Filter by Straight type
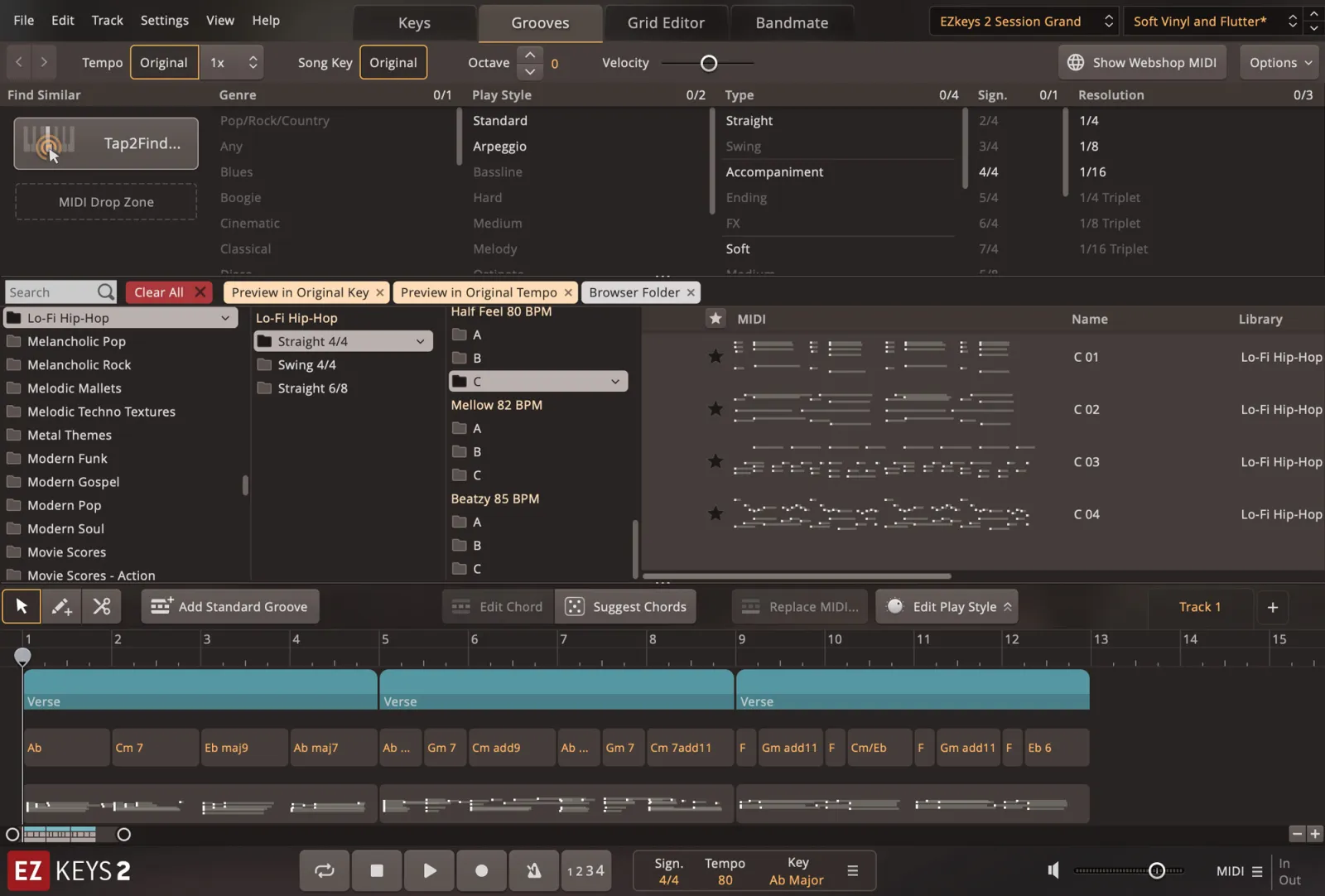1325x896 pixels. pos(749,121)
